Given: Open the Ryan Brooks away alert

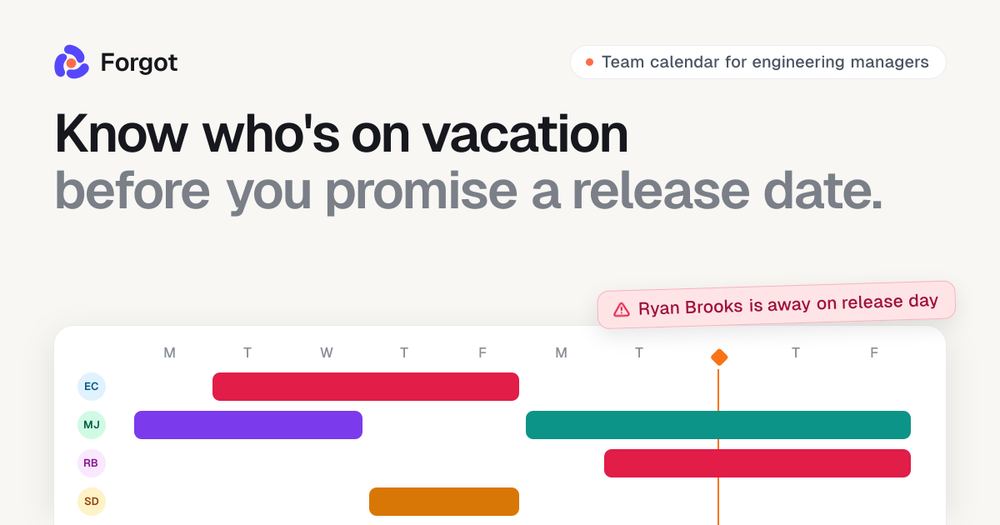Looking at the screenshot, I should (x=776, y=305).
